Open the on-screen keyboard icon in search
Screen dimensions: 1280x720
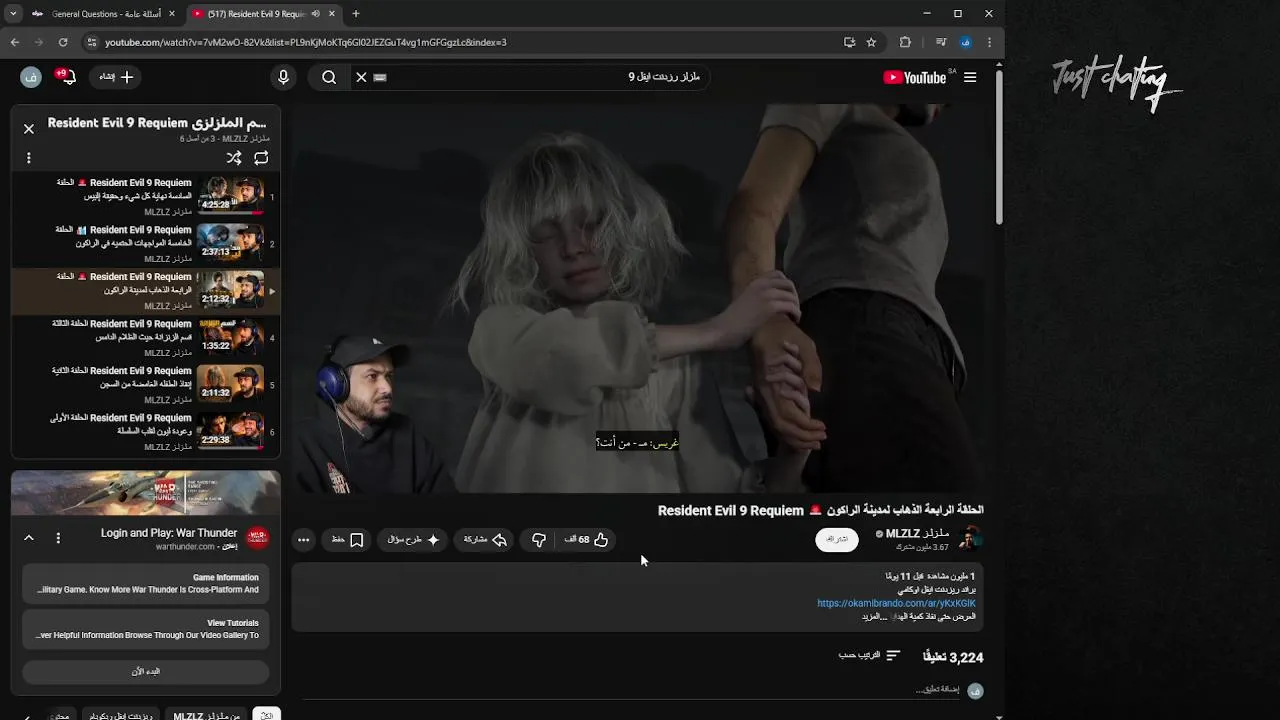[380, 77]
